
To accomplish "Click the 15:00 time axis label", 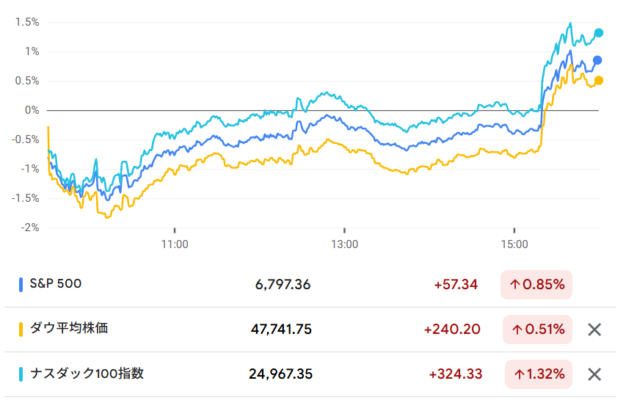I will (x=514, y=243).
